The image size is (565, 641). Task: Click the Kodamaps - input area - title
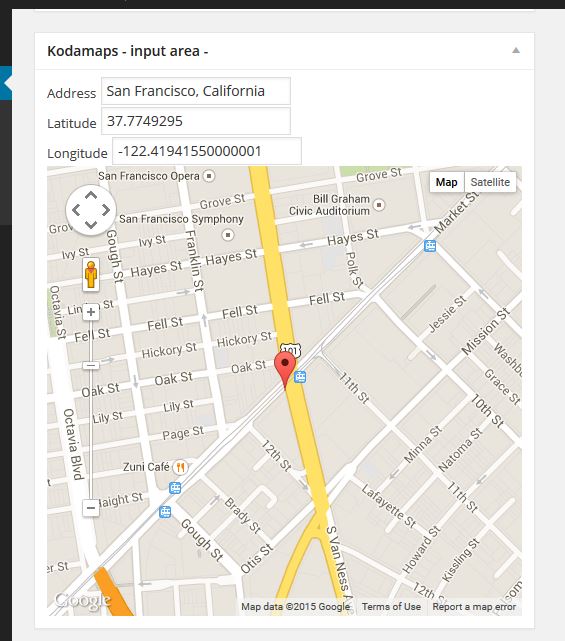point(128,51)
